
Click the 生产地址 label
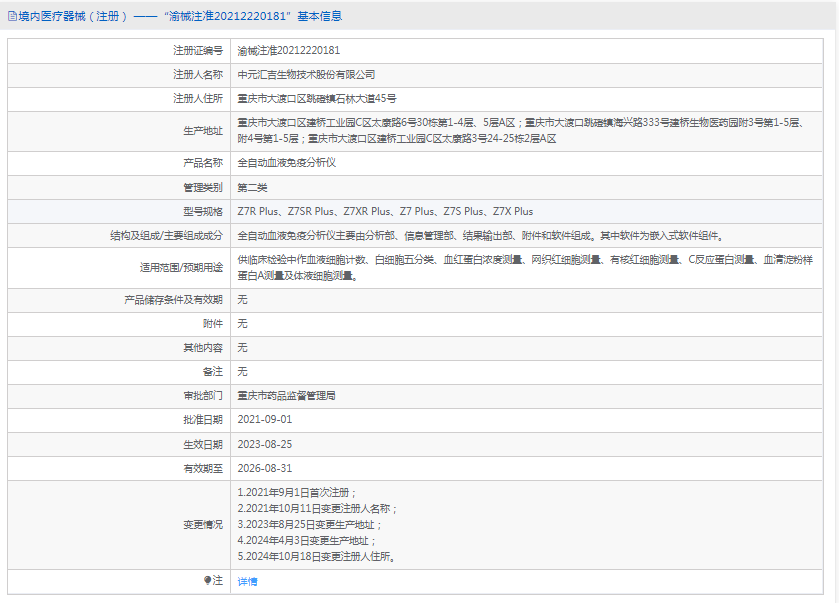203,131
